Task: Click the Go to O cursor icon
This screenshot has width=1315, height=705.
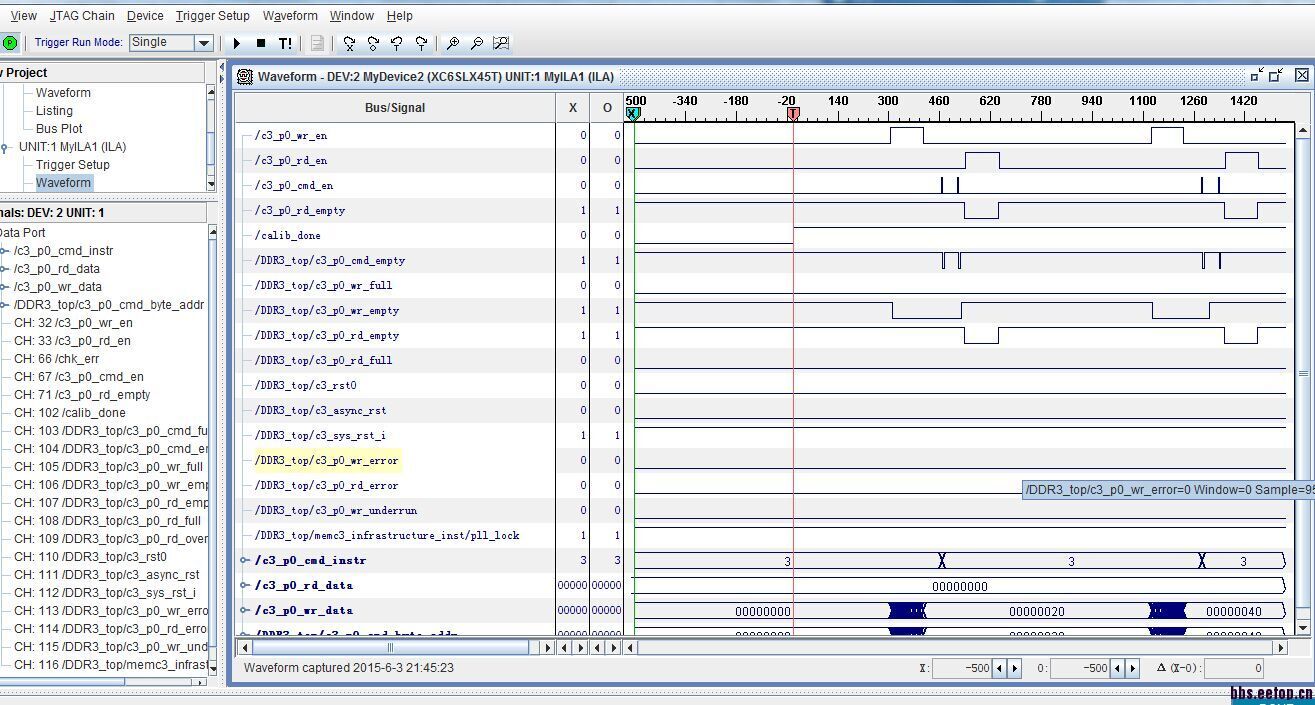Action: (x=373, y=43)
